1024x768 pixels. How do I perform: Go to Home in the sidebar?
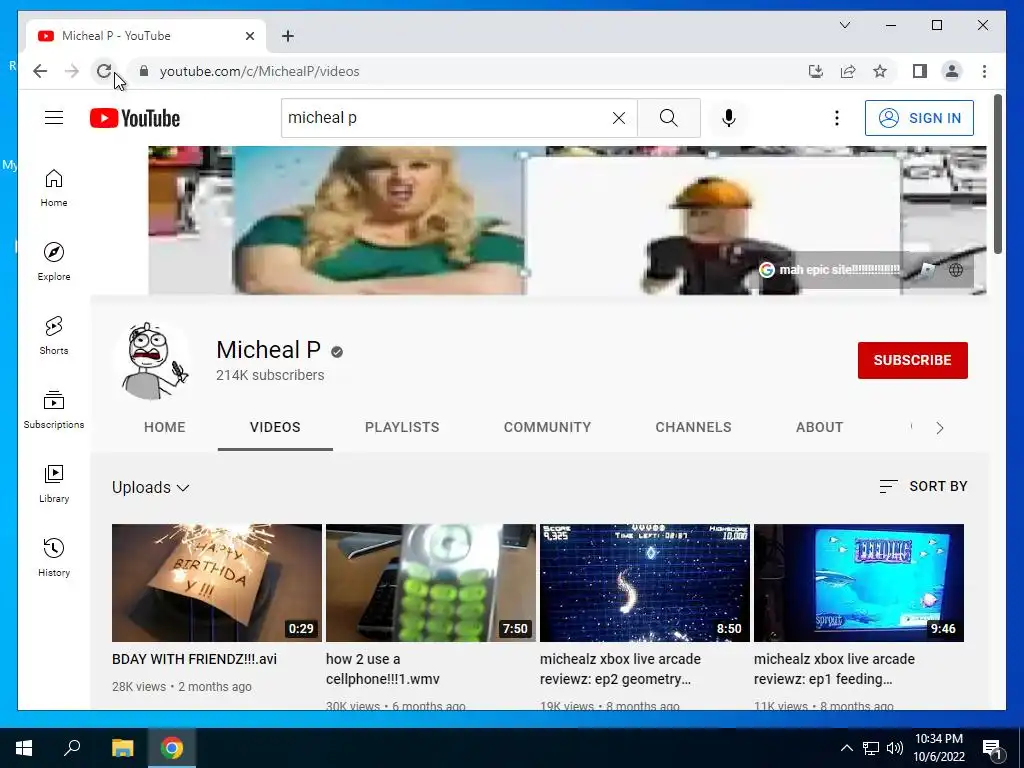[x=54, y=188]
